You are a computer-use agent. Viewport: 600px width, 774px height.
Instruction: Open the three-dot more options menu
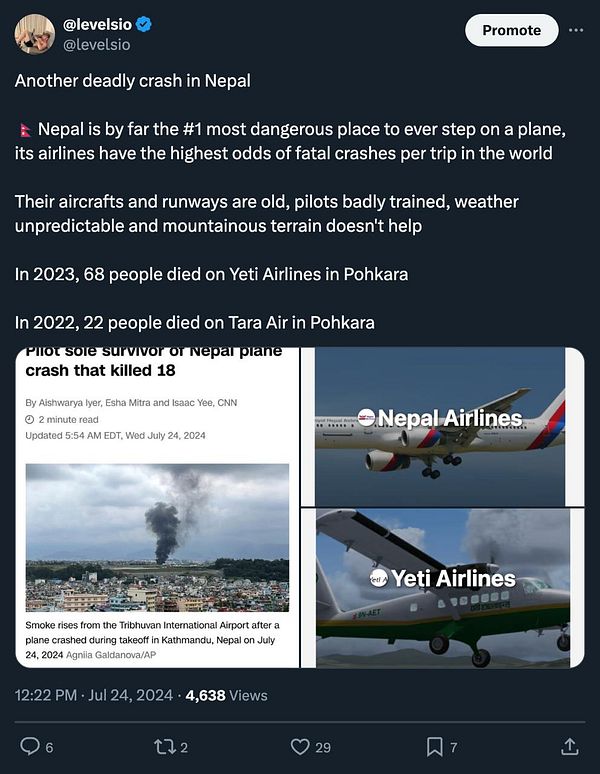pos(576,30)
